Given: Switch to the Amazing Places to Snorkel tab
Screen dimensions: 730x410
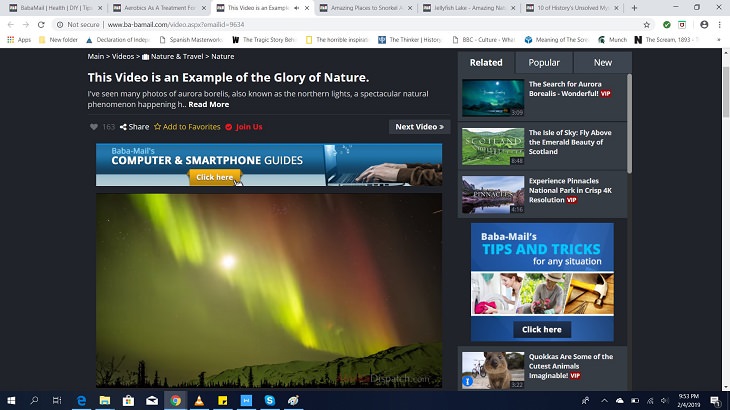Looking at the screenshot, I should [366, 8].
